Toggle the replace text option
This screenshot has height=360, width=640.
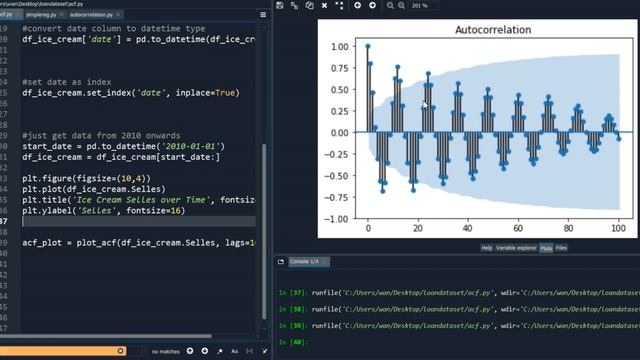[264, 351]
